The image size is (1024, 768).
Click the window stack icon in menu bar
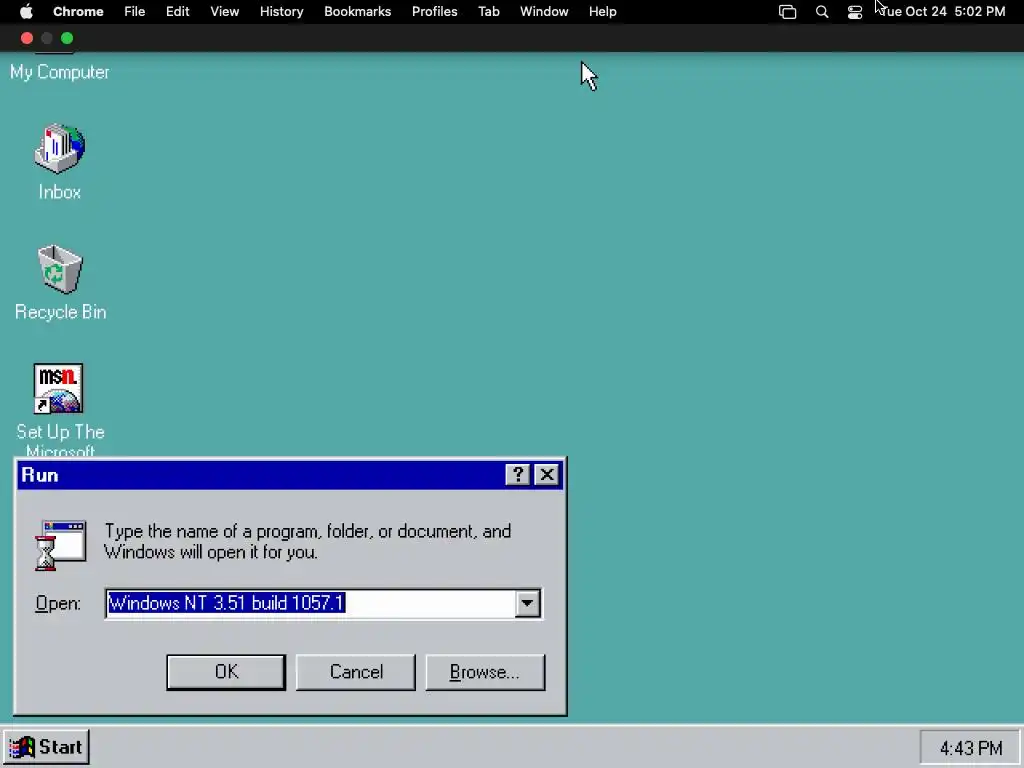(x=788, y=12)
